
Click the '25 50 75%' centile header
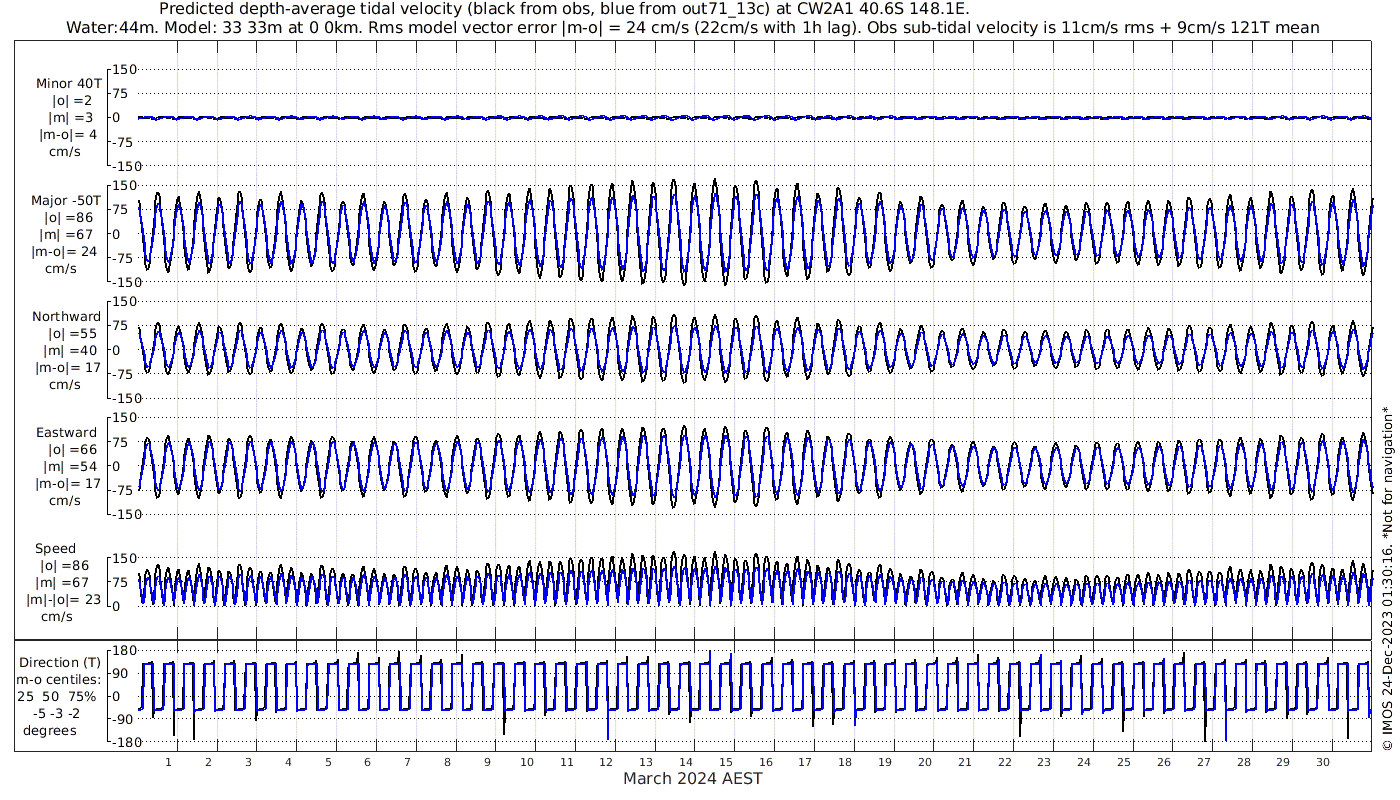coord(56,696)
